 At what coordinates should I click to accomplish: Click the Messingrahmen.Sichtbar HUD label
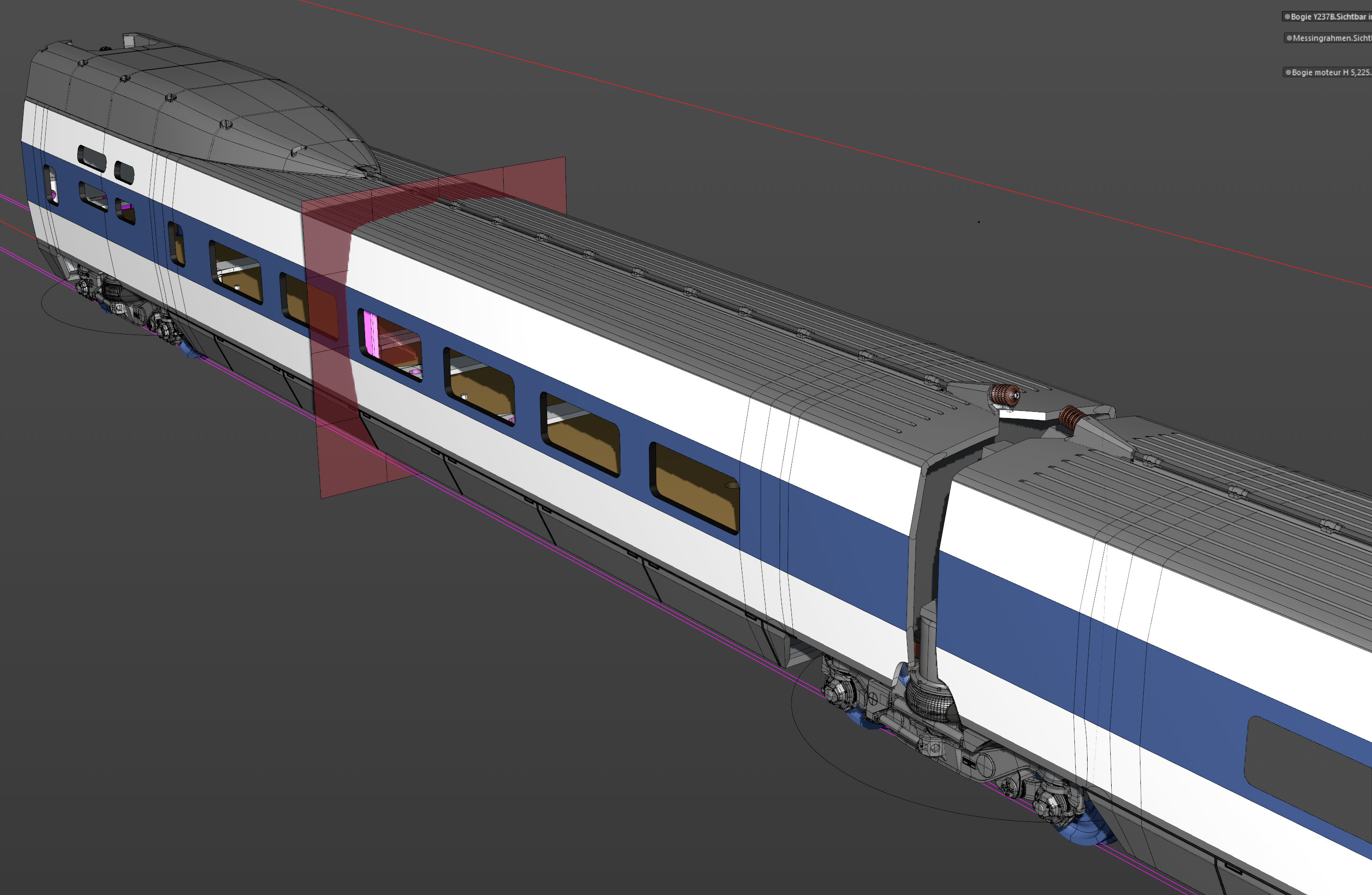coord(1332,38)
